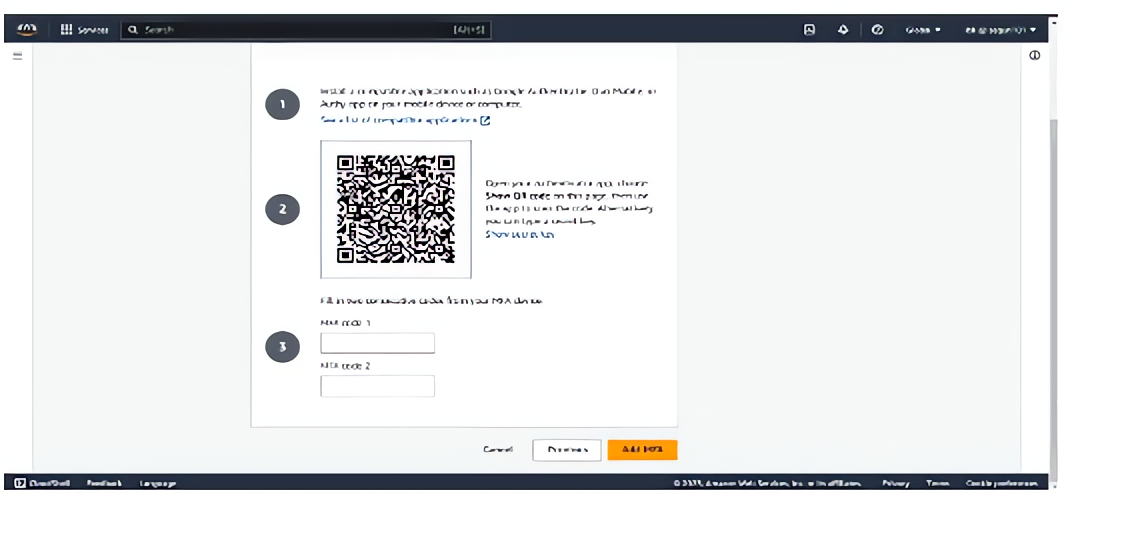The height and width of the screenshot is (542, 1122).
Task: Focus the MFA code 1 field
Action: 377,343
